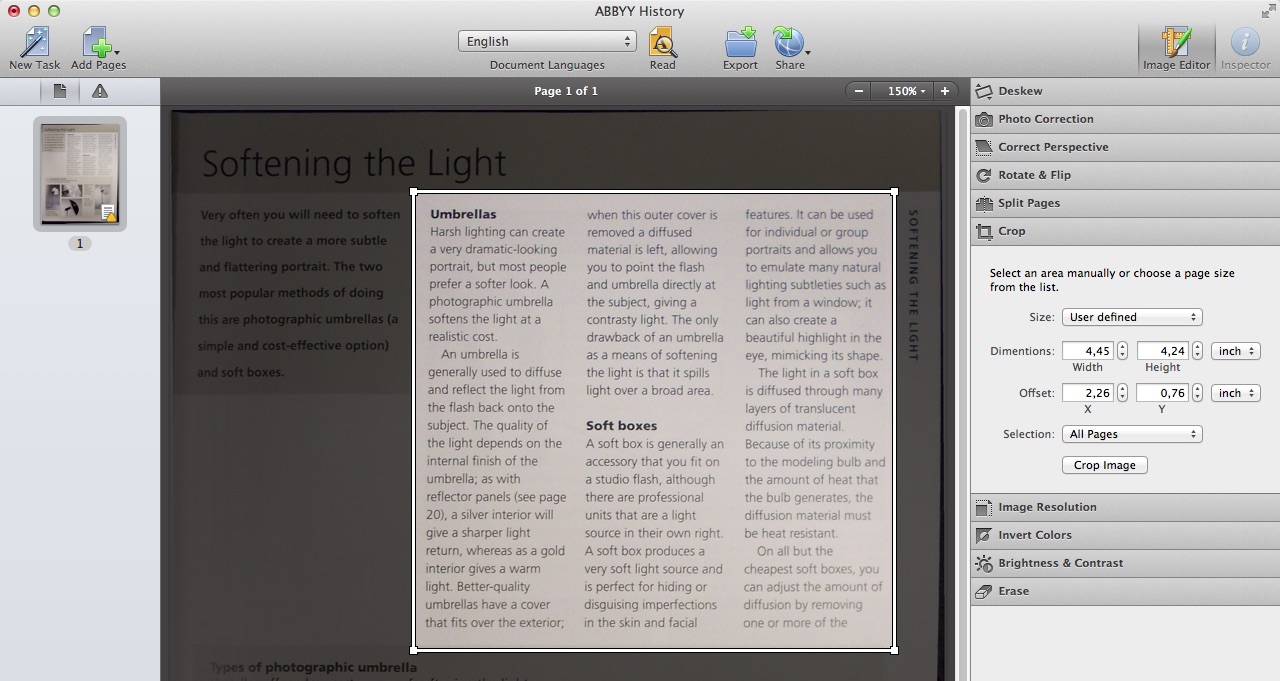The image size is (1280, 681).
Task: Open the Selection All Pages dropdown
Action: tap(1132, 434)
